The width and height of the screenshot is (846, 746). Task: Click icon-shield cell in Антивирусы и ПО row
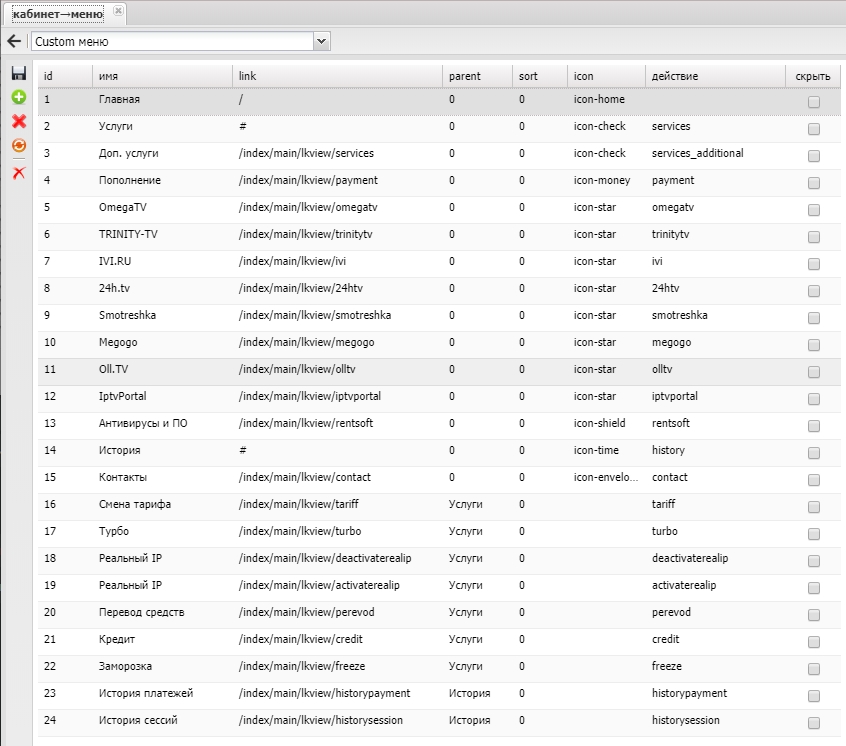point(600,424)
